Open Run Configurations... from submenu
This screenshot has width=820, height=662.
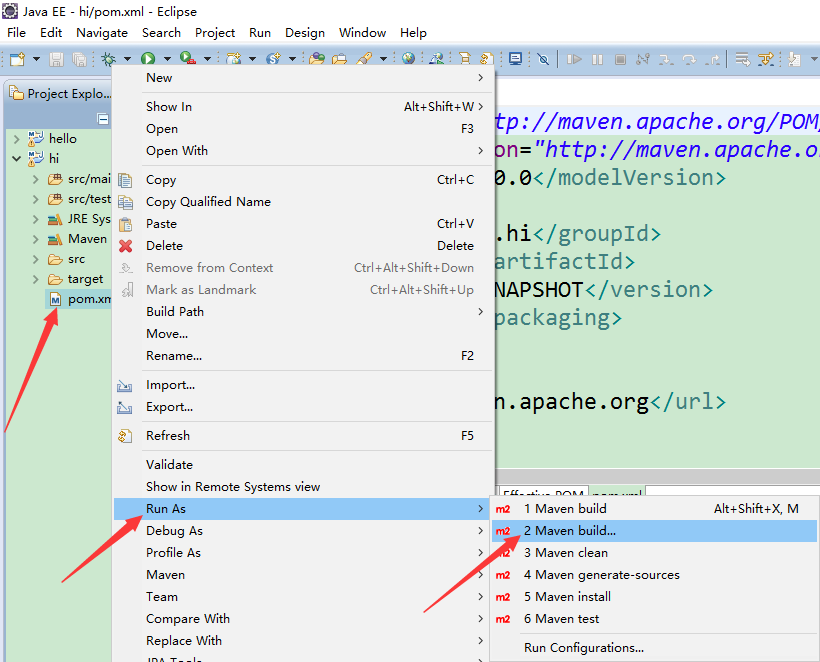(x=654, y=648)
